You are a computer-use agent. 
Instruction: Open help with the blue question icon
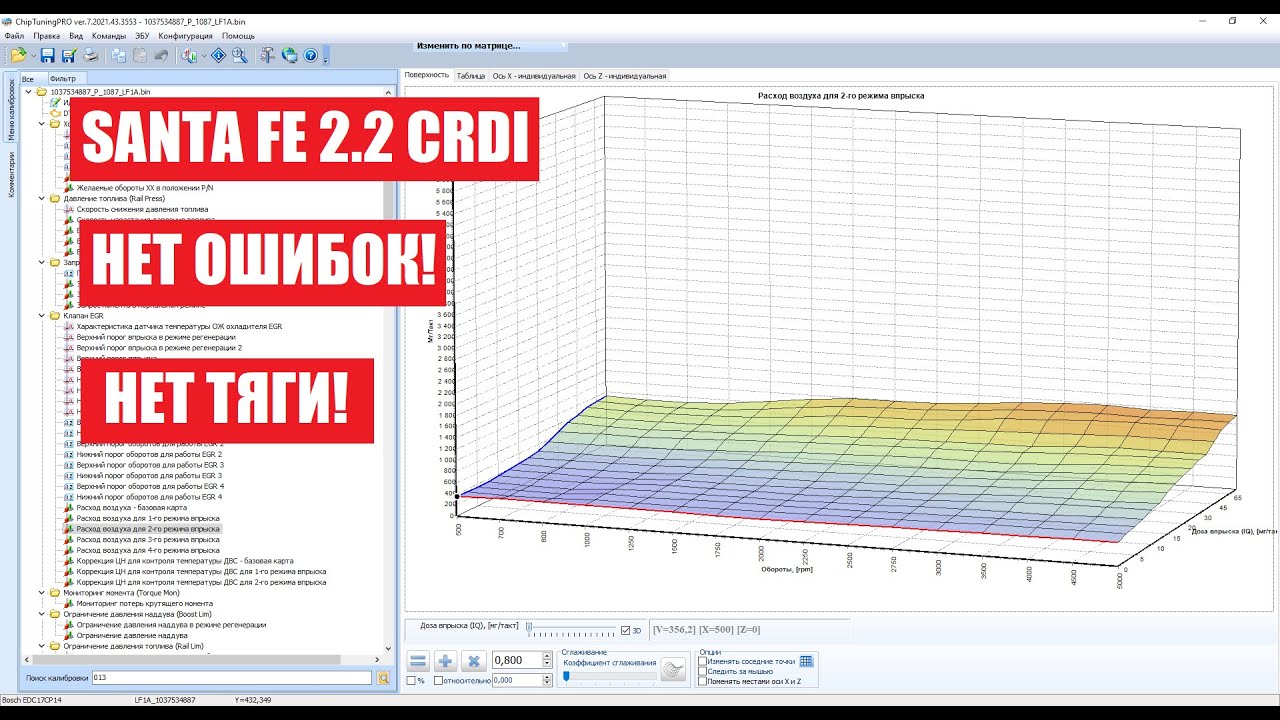click(x=311, y=56)
